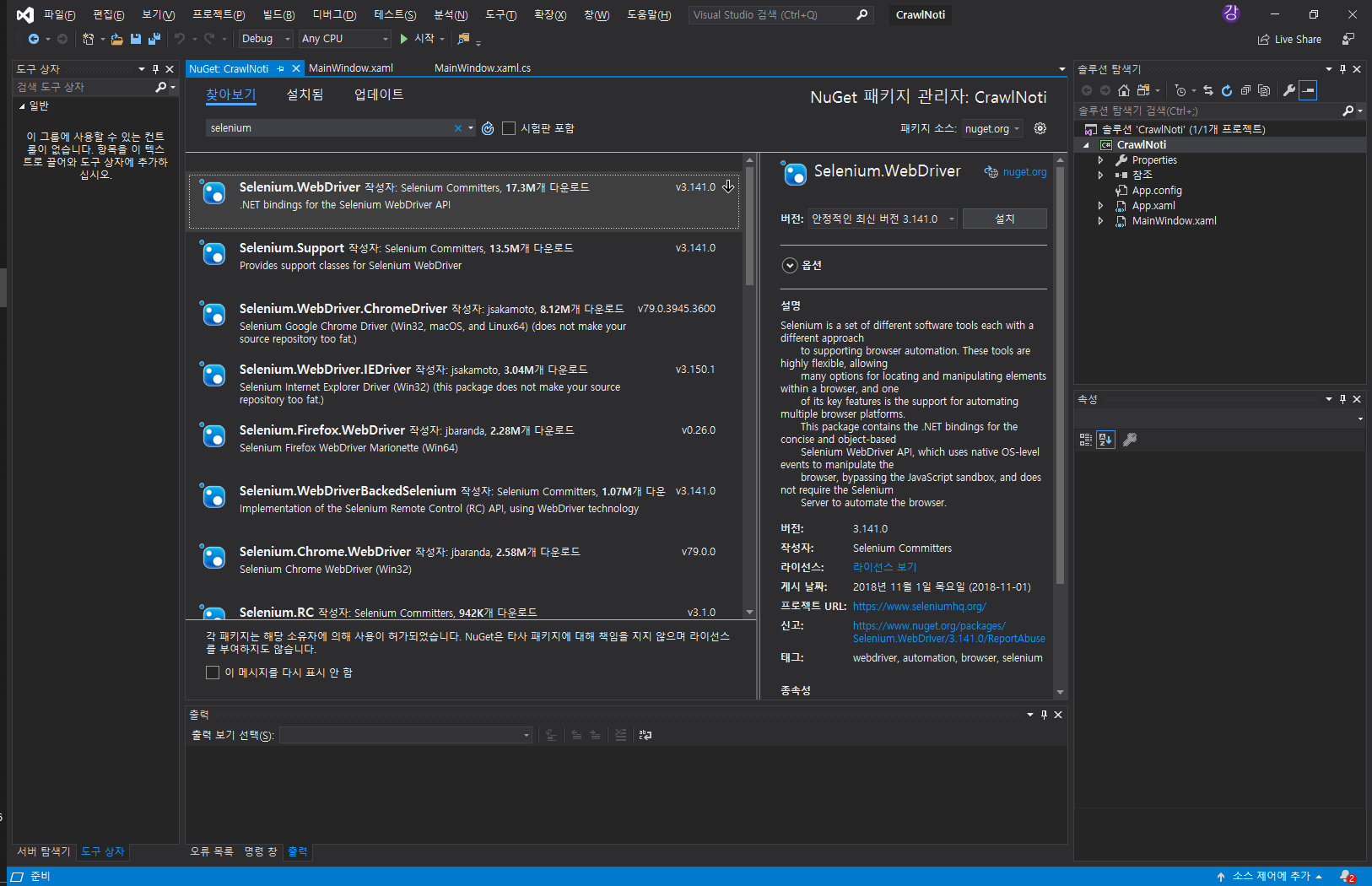1372x886 pixels.
Task: Toggle auto-hide pin on Solution Explorer
Action: coord(1342,69)
